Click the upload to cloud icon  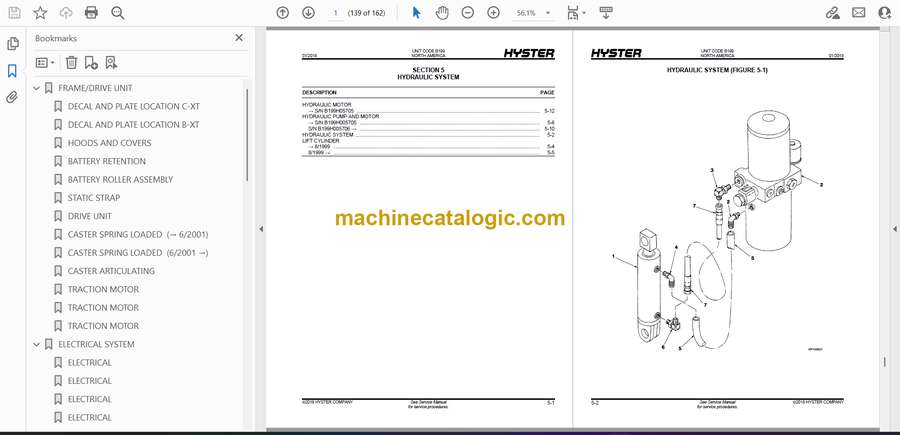pos(66,13)
